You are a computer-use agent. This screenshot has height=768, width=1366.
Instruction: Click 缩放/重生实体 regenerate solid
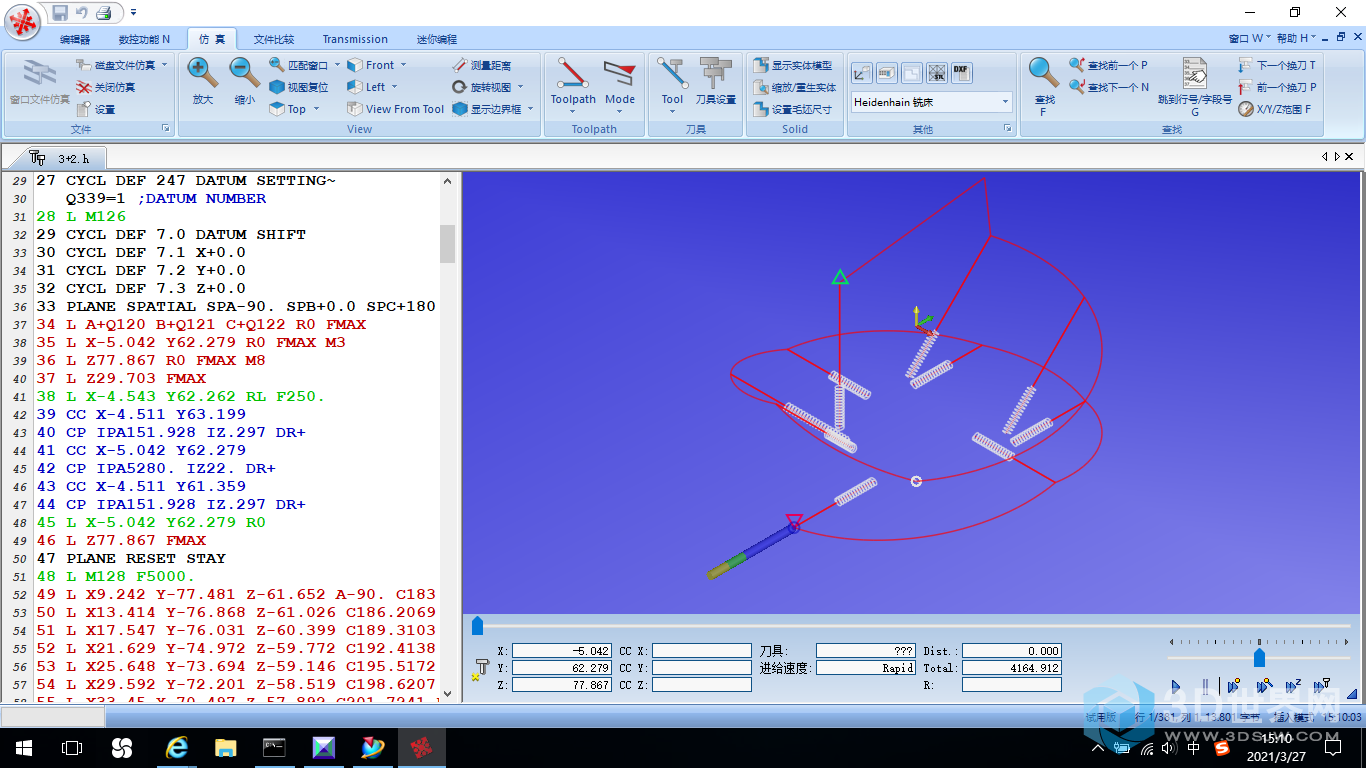[x=794, y=87]
